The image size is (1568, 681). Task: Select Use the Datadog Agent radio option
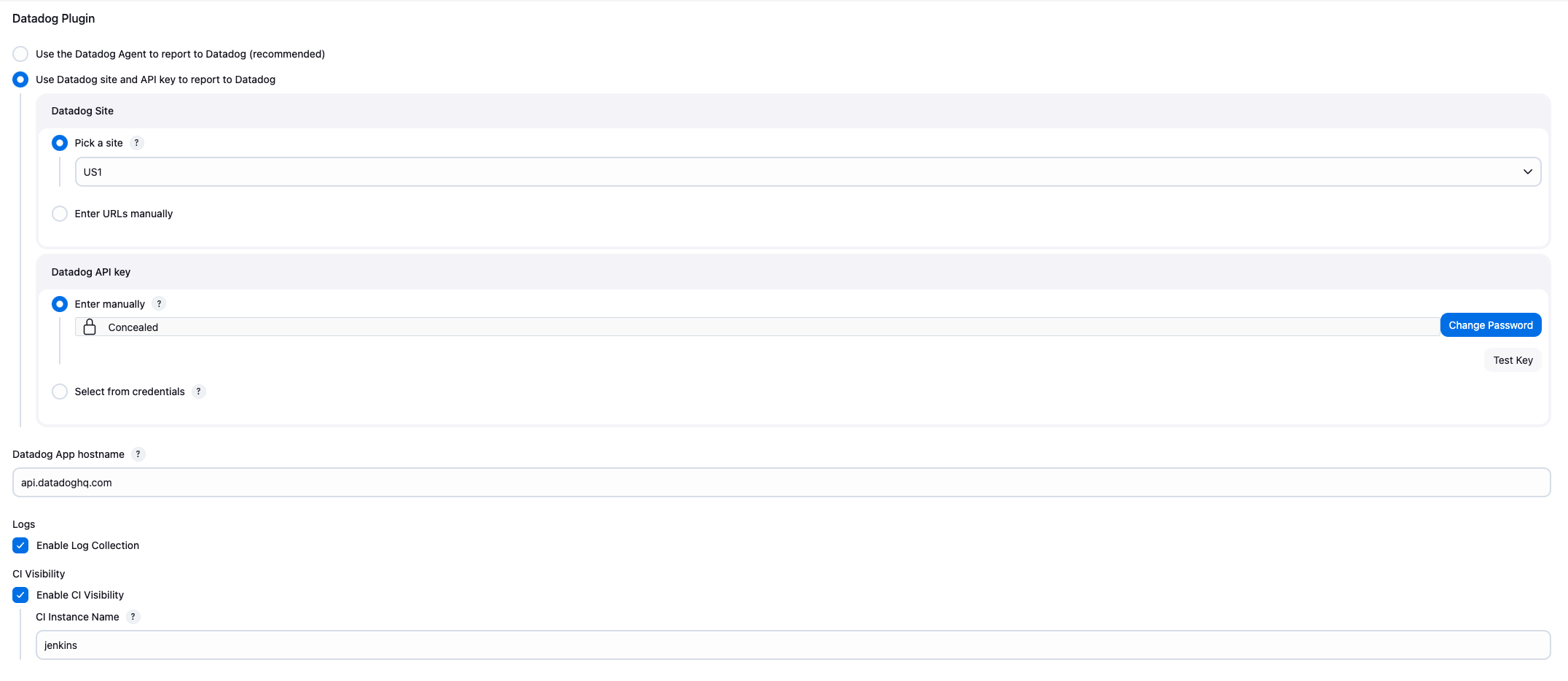20,54
